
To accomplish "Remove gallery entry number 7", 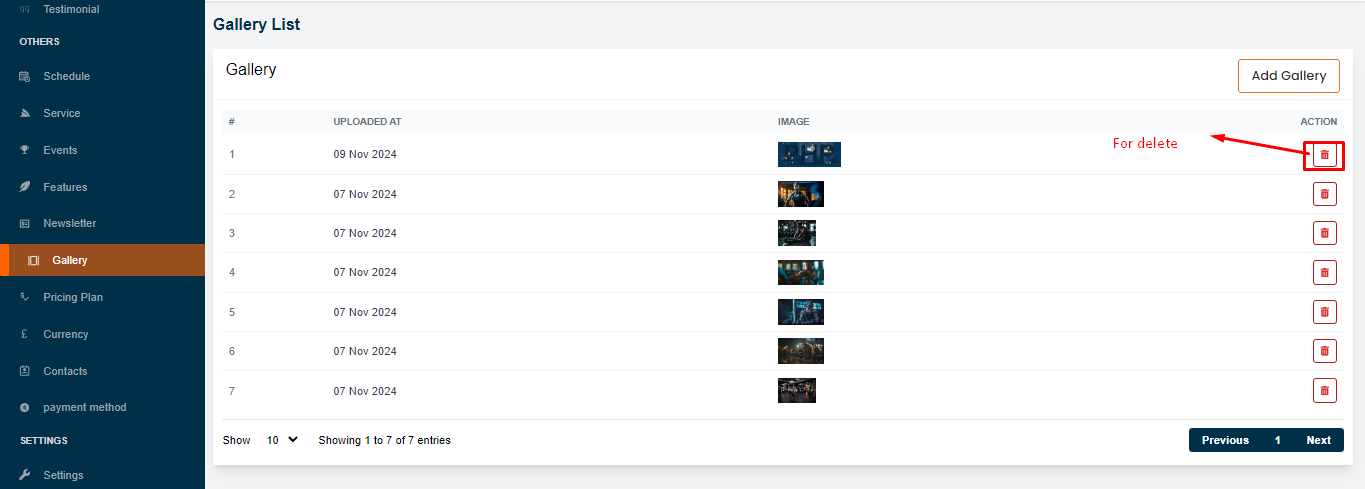I will pyautogui.click(x=1324, y=390).
